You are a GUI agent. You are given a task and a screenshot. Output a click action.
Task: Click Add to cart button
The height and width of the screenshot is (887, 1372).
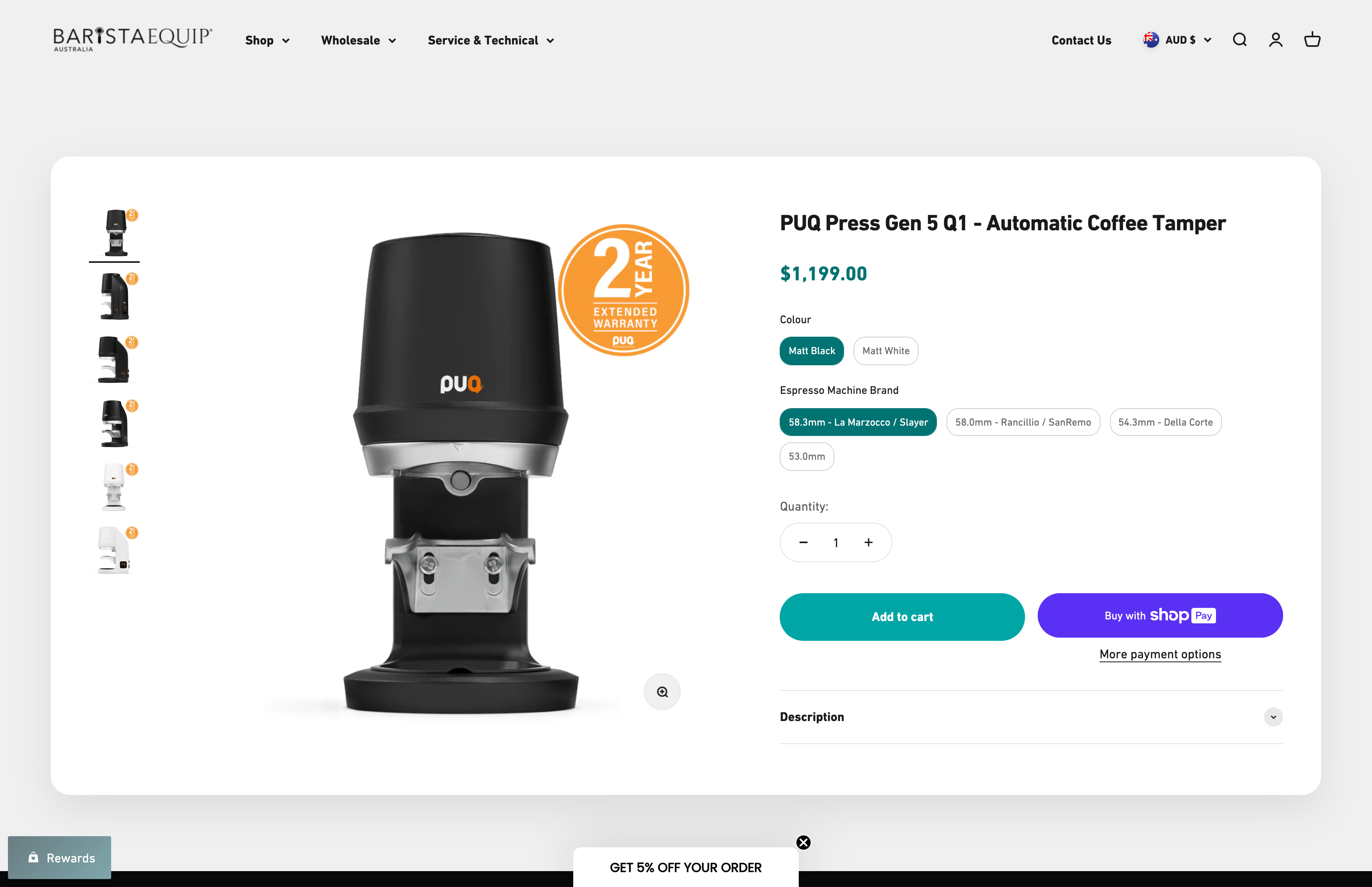coord(902,617)
